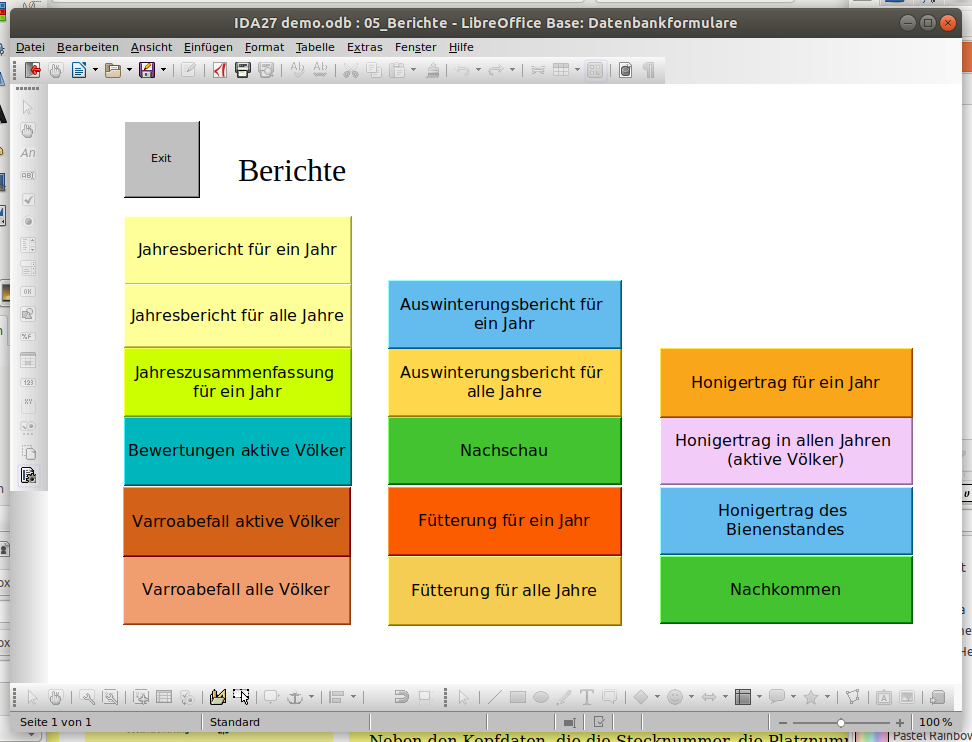This screenshot has width=972, height=742.
Task: Open the Redo history dropdown arrow
Action: click(512, 70)
